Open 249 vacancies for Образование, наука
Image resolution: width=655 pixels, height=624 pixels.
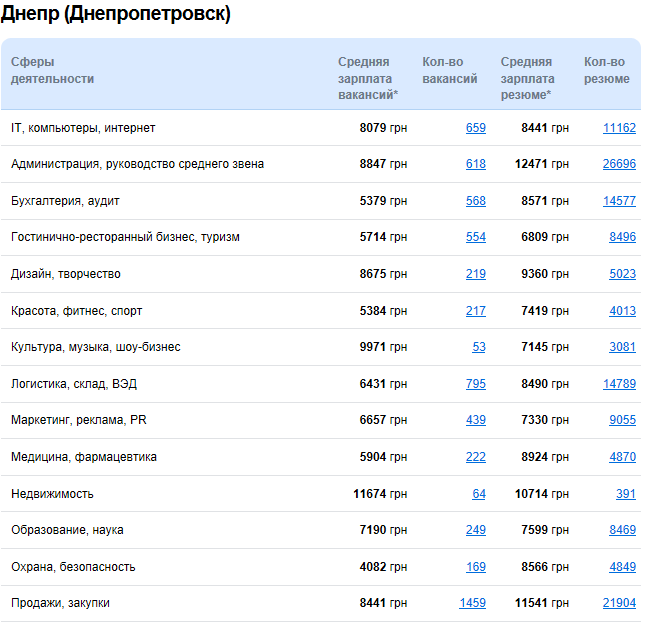point(475,530)
